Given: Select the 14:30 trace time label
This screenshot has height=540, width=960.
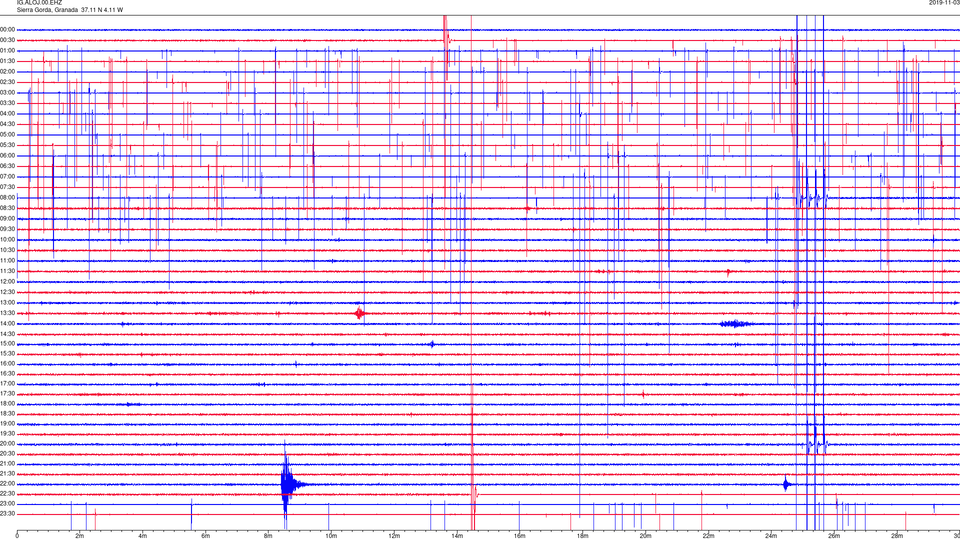Looking at the screenshot, I should pos(8,334).
